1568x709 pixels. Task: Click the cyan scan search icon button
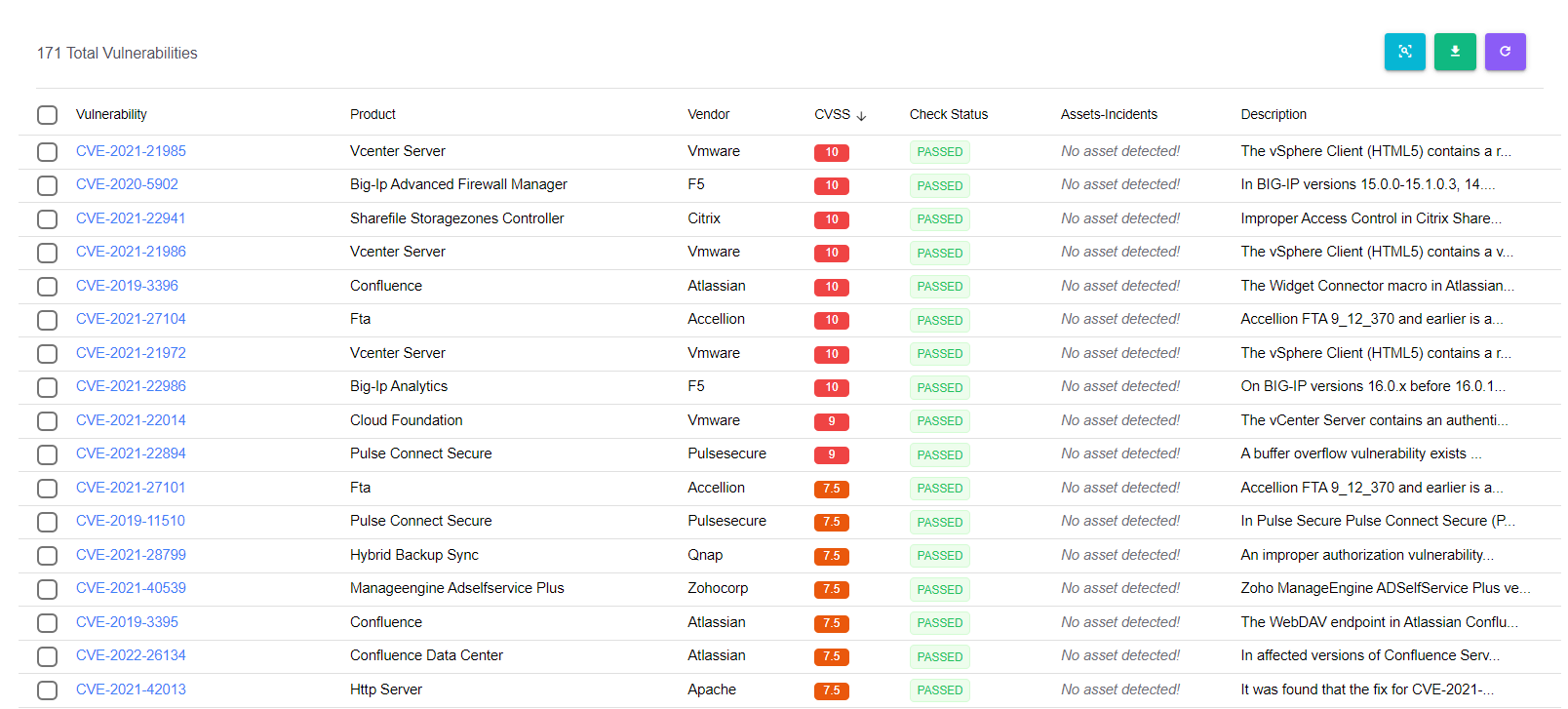click(1404, 52)
